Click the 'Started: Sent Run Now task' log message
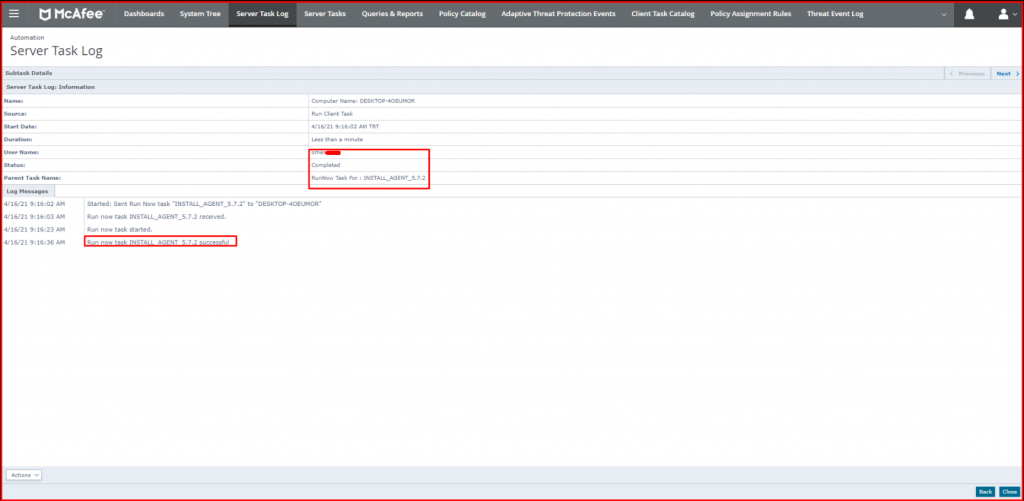1024x501 pixels. click(204, 204)
